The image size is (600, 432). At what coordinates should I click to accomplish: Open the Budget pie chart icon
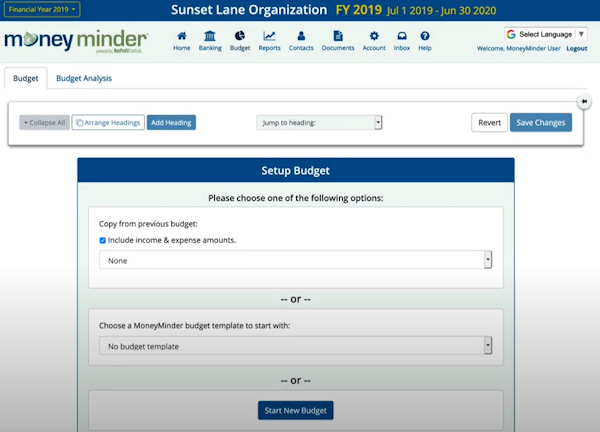(240, 36)
